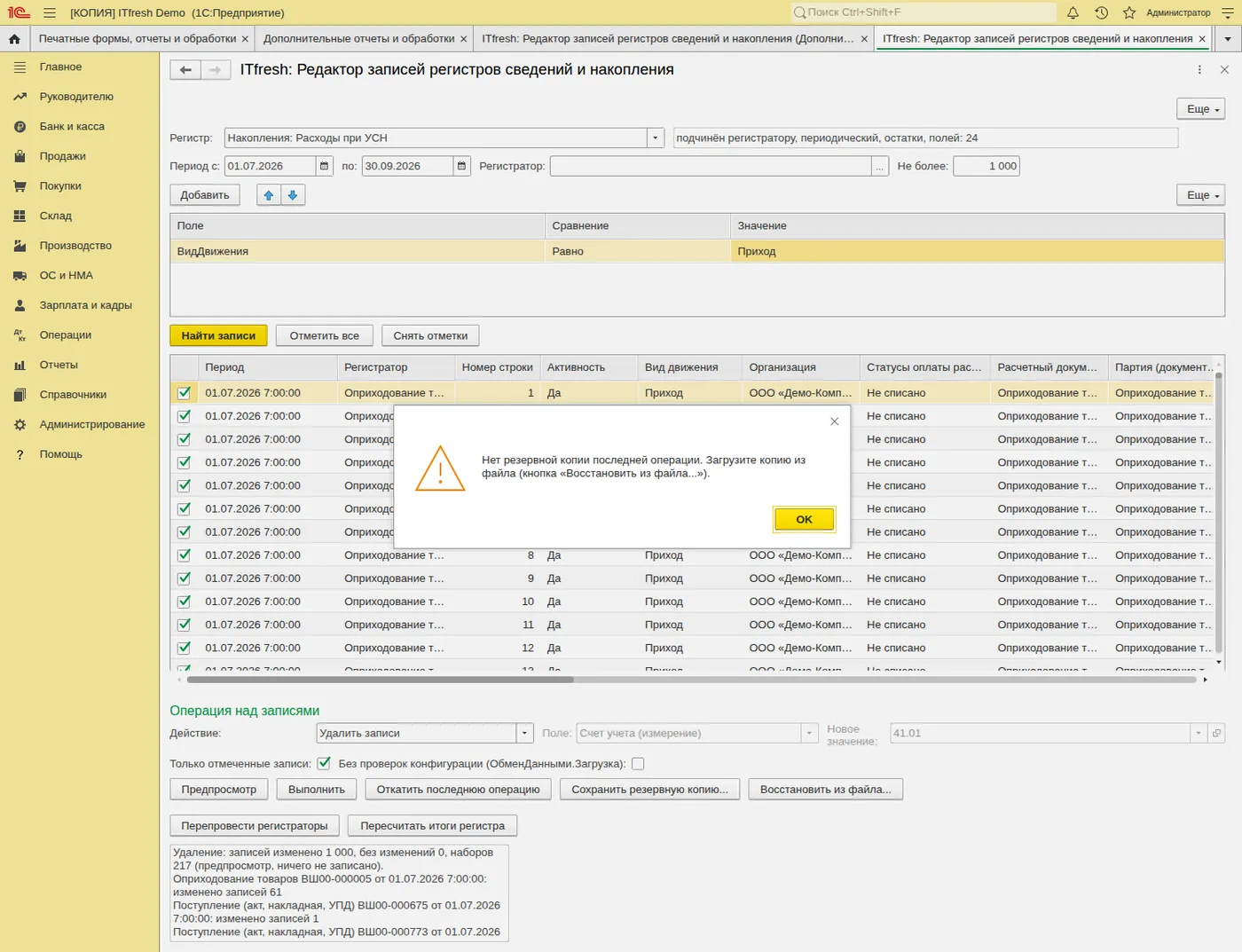The width and height of the screenshot is (1242, 952).
Task: Open notifications bell icon
Action: pos(1073,12)
